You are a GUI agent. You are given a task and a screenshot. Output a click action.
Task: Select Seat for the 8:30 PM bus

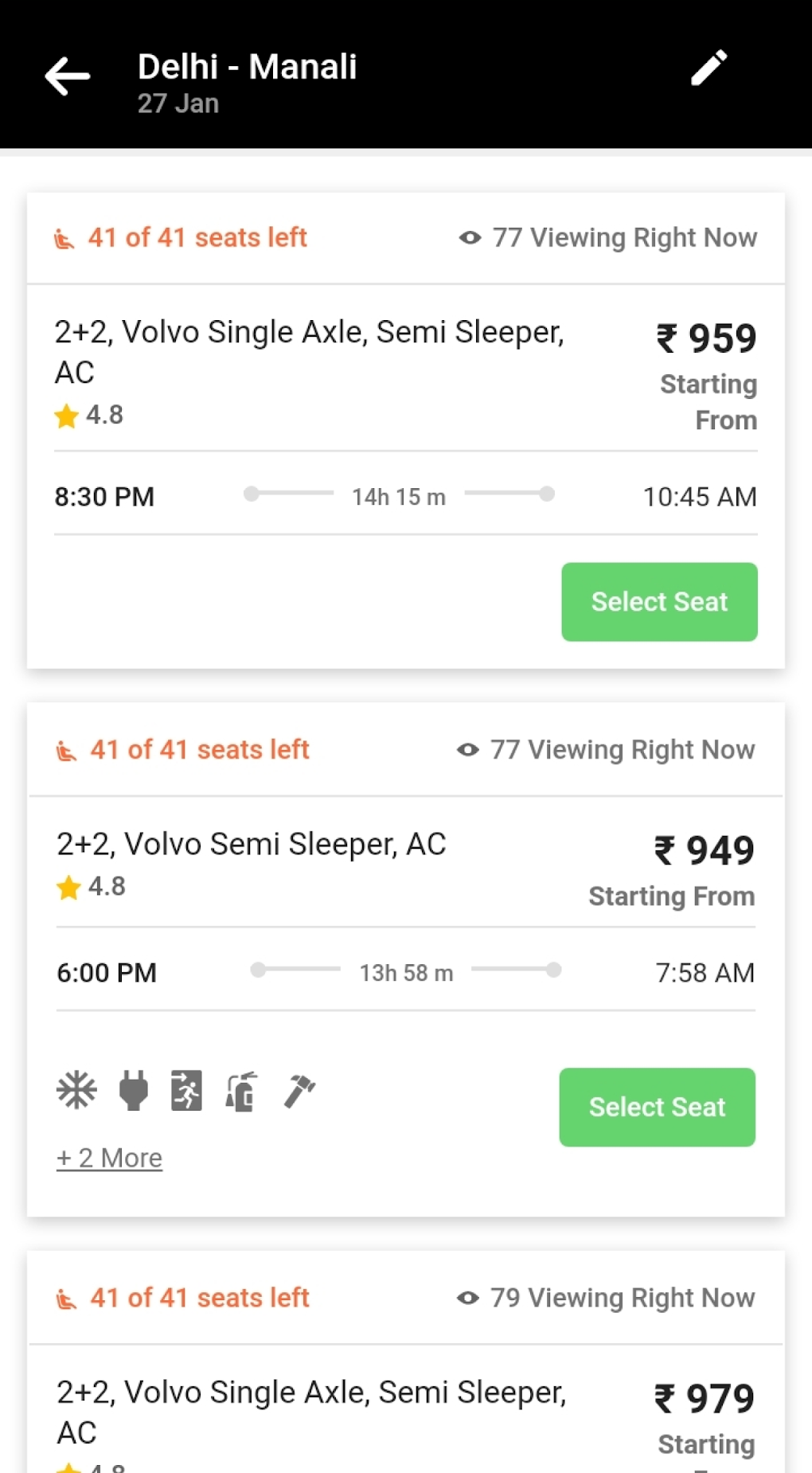pyautogui.click(x=659, y=602)
